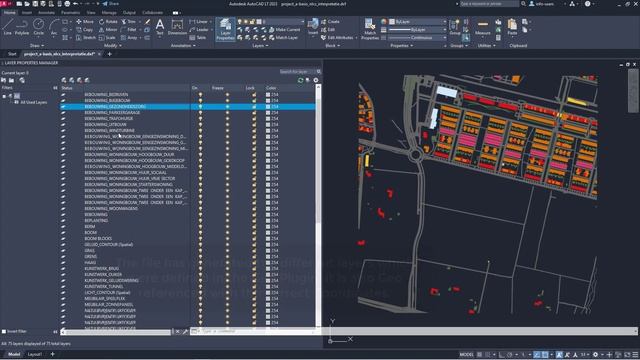This screenshot has height=360, width=640.
Task: Toggle the Invert filter checkbox
Action: [4, 331]
